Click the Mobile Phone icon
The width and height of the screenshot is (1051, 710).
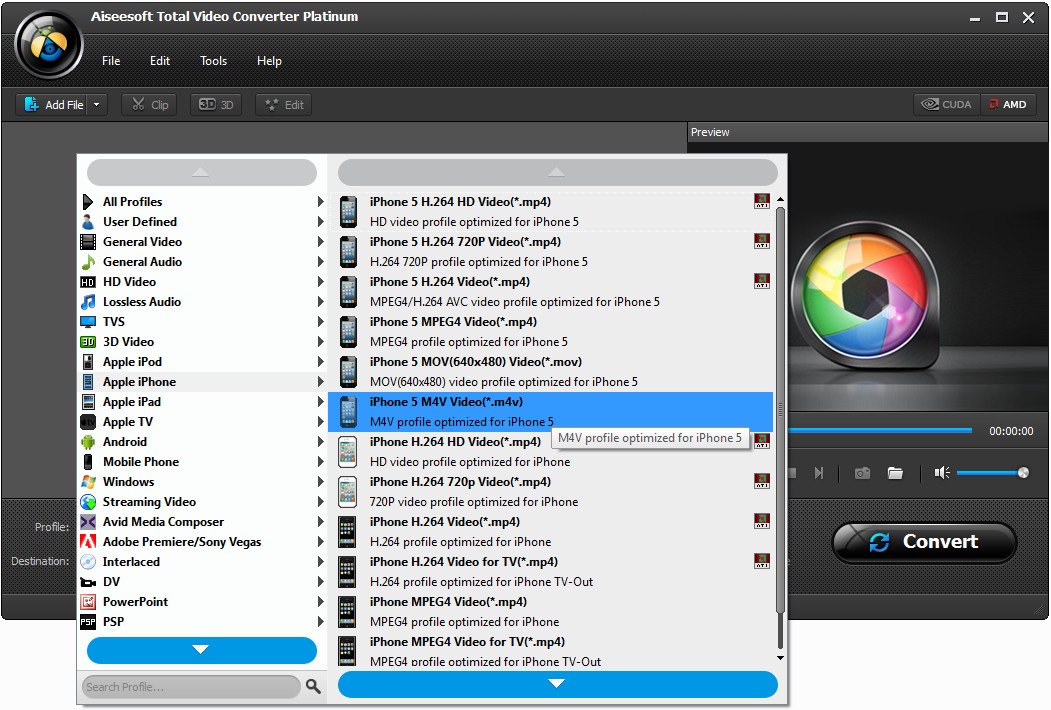click(x=88, y=462)
